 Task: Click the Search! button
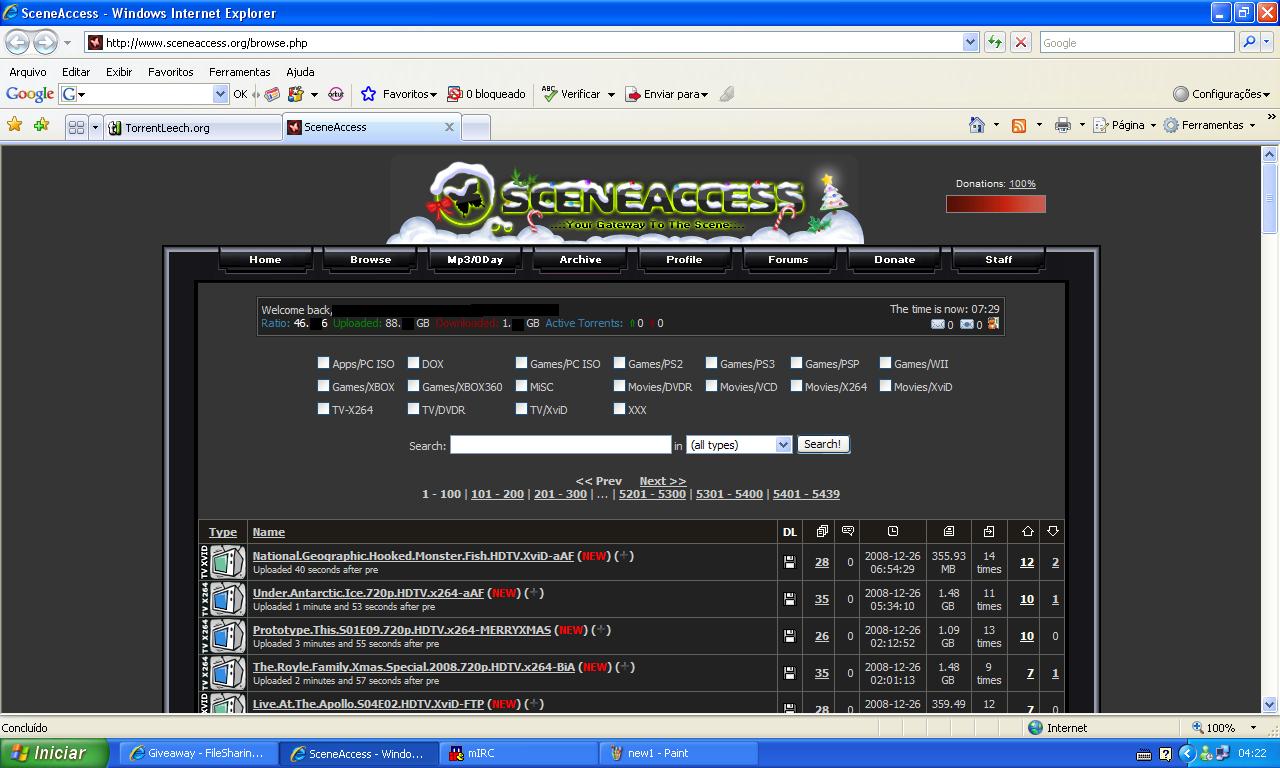tap(823, 444)
